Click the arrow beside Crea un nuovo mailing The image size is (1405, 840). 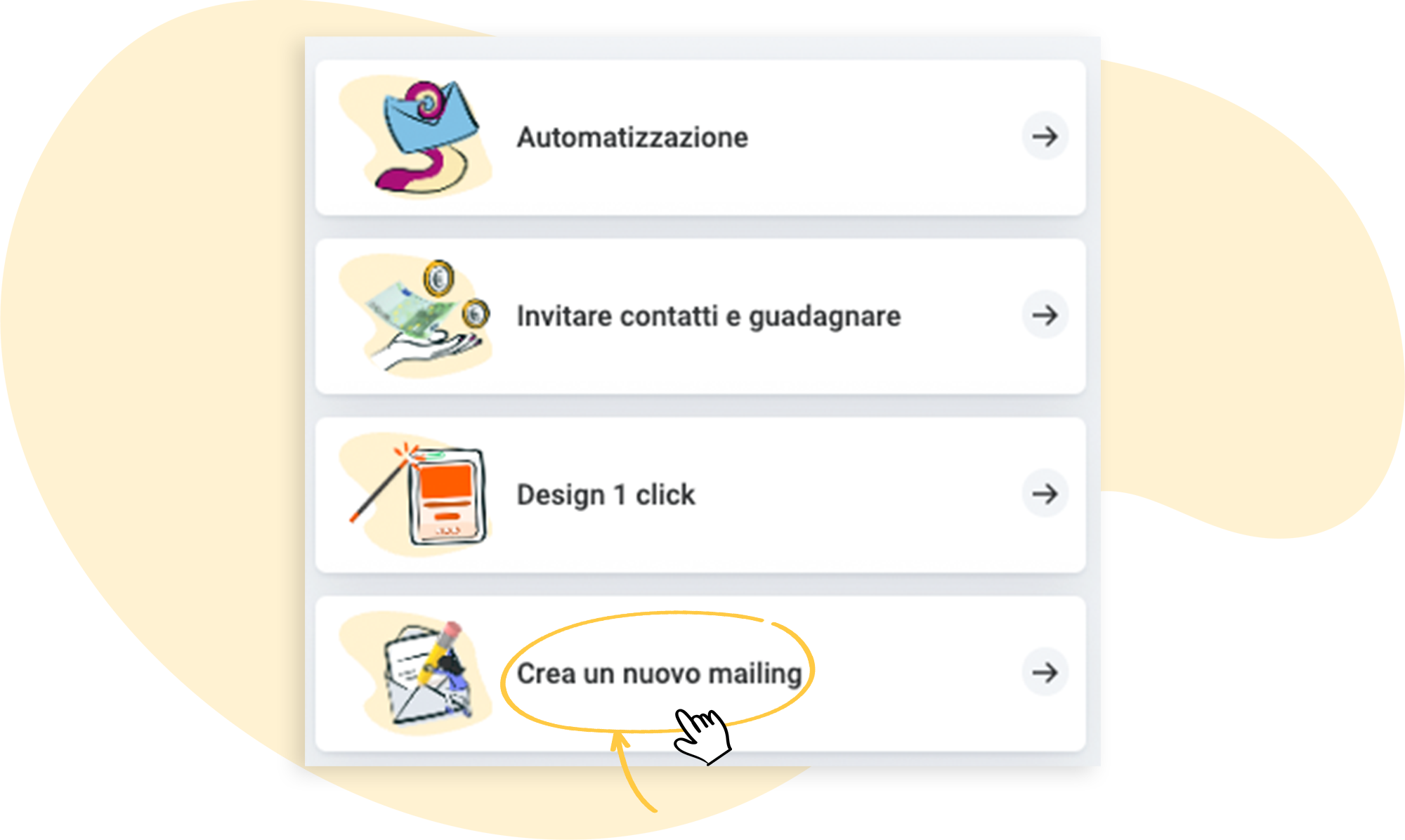[x=1045, y=672]
